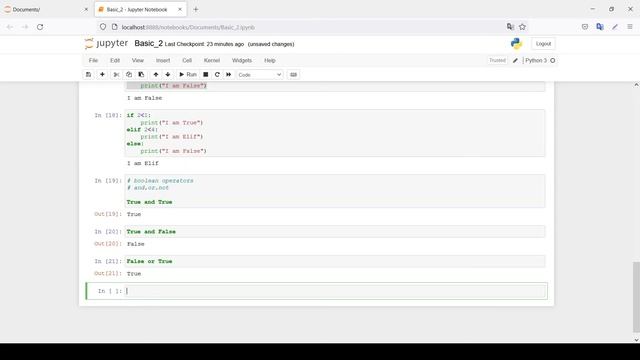Open the Insert menu

pyautogui.click(x=163, y=60)
